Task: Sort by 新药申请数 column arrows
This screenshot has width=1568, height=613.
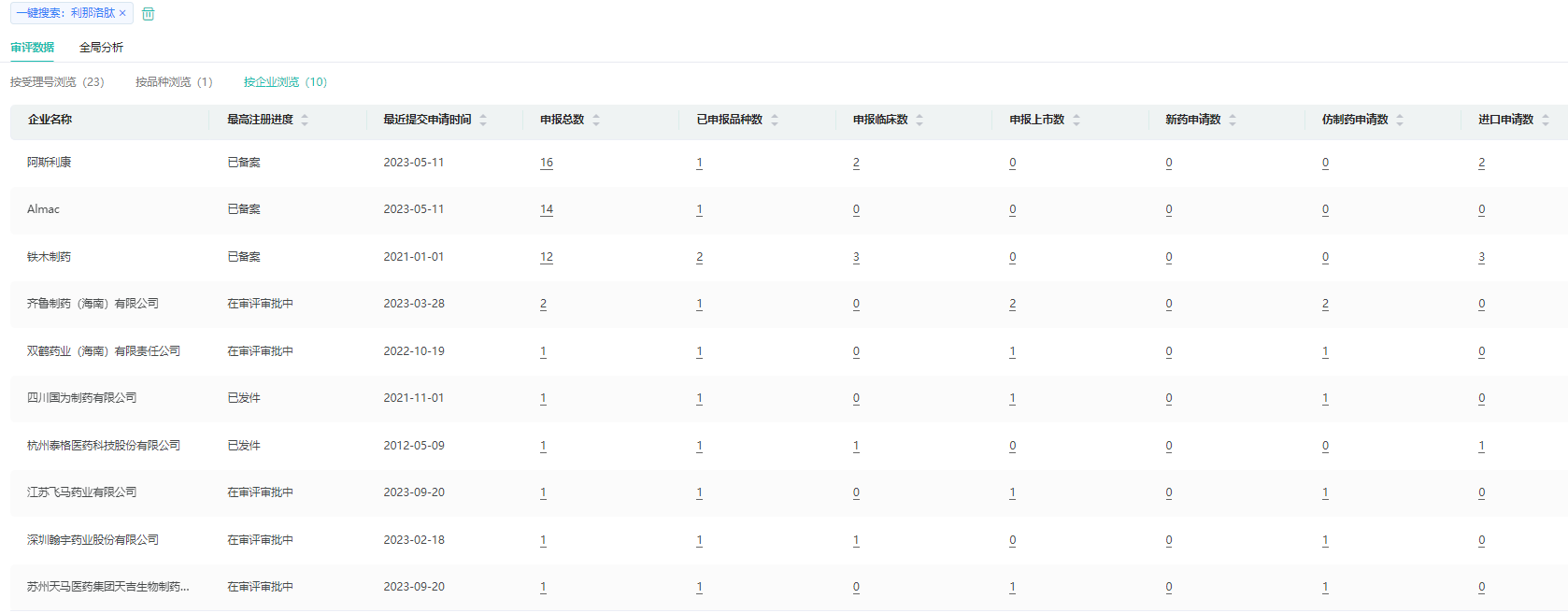Action: [x=1233, y=120]
